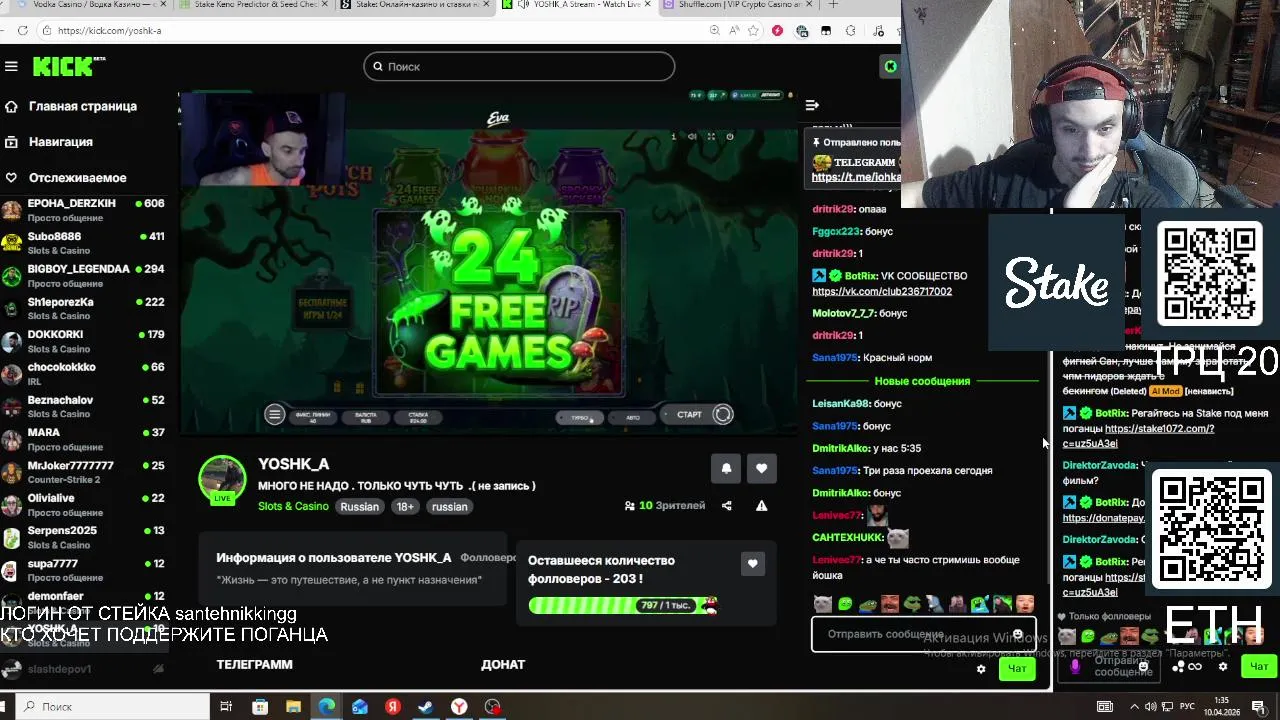The width and height of the screenshot is (1280, 720).
Task: Click Windows taskbar search box
Action: pos(111,707)
